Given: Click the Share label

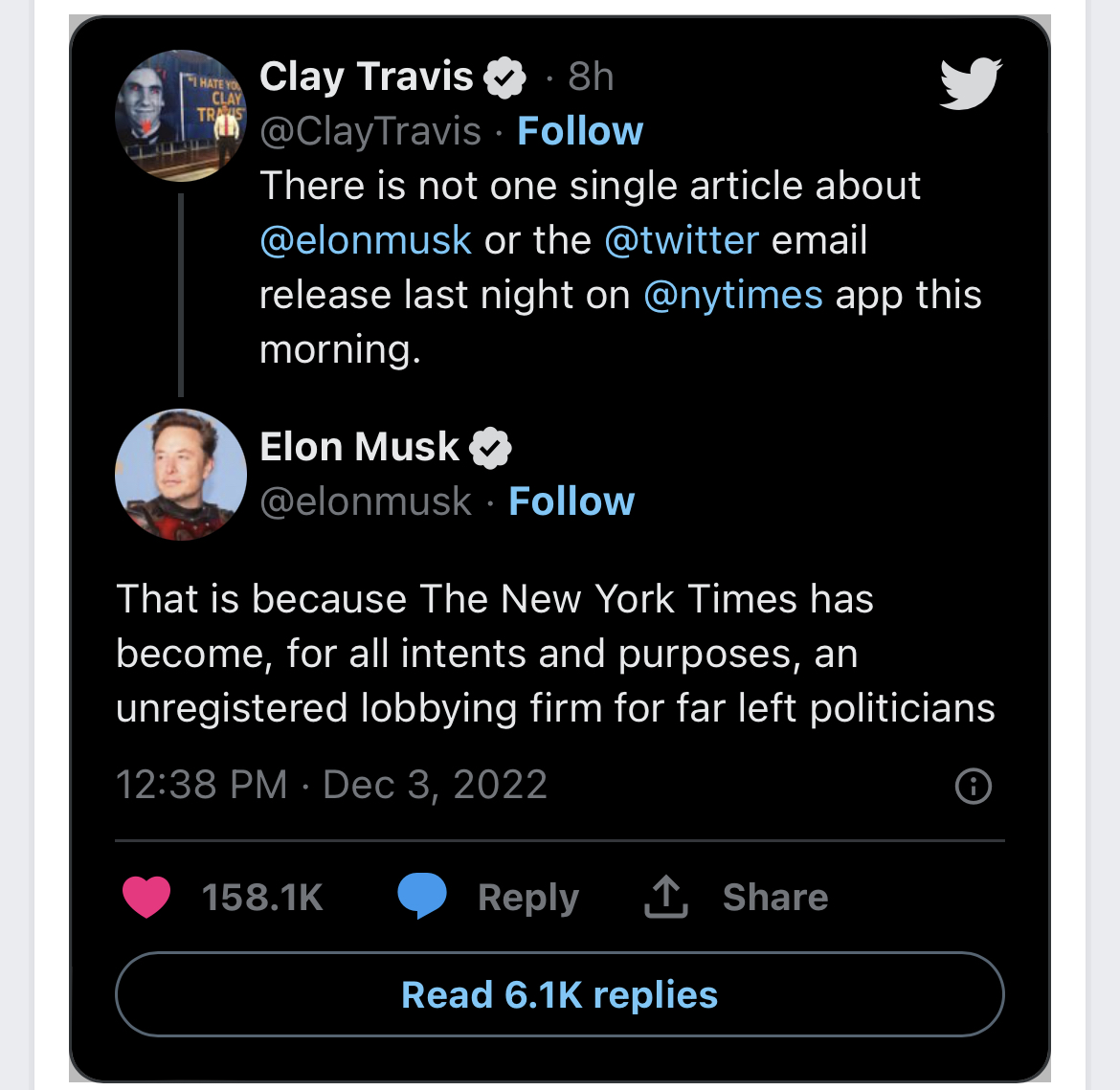Looking at the screenshot, I should click(774, 898).
